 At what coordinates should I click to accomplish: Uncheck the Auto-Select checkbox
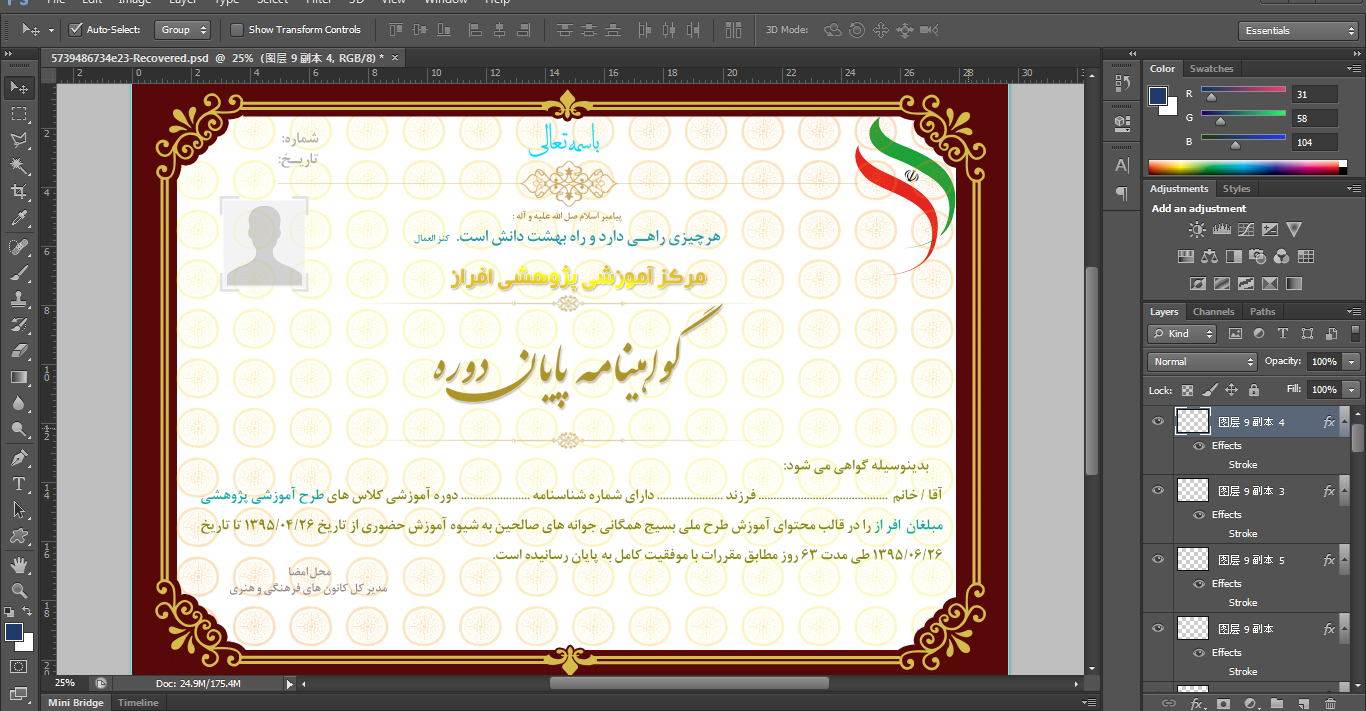(76, 30)
